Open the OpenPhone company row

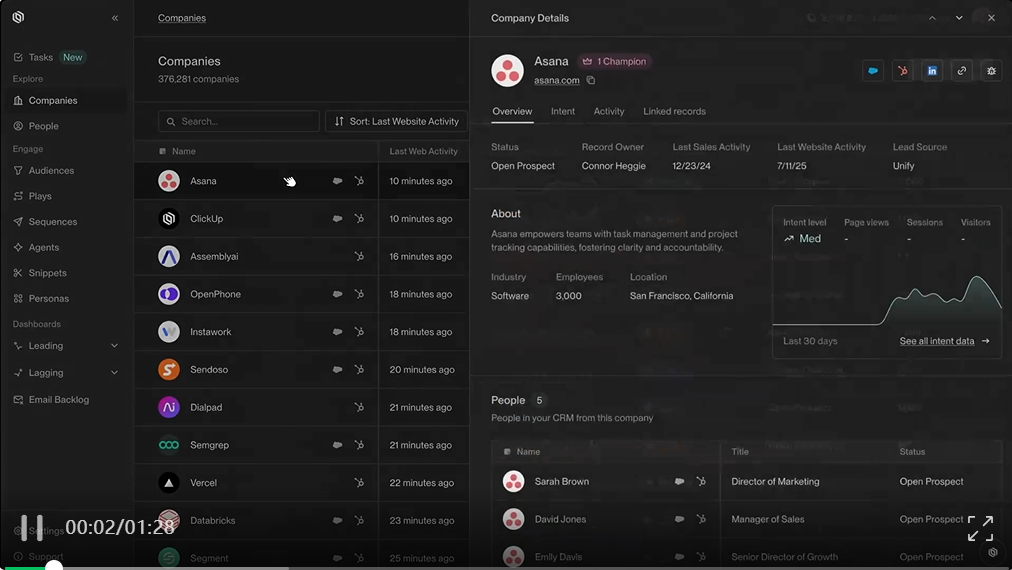point(301,294)
